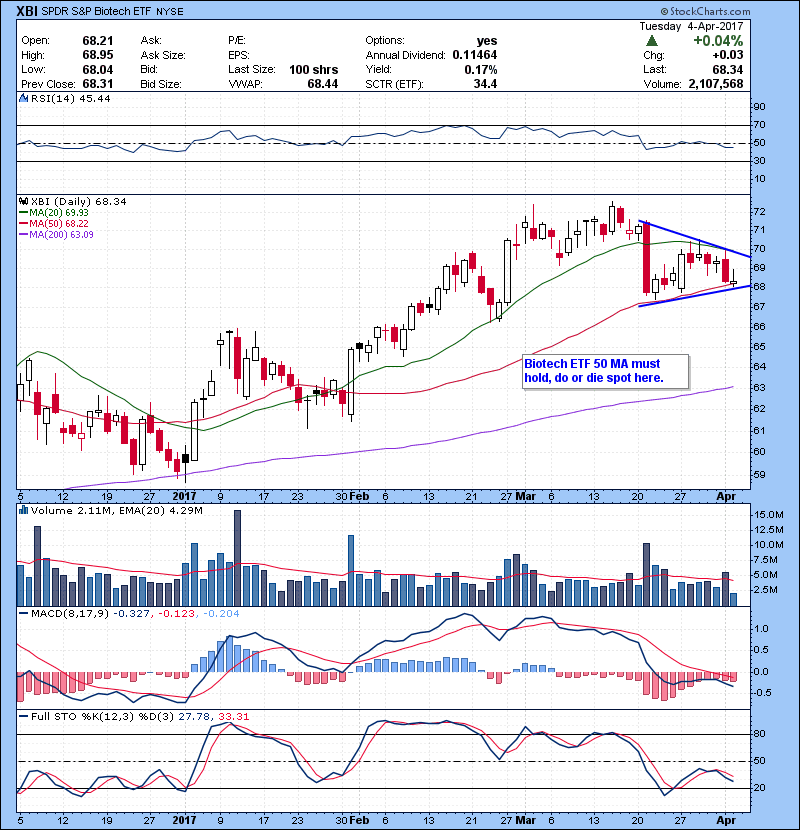Click the © StockCharts.com credit
The image size is (800, 830).
tap(705, 11)
